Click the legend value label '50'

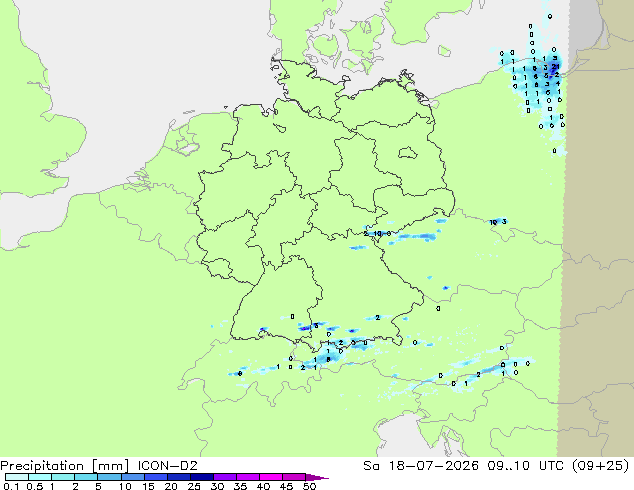point(309,486)
